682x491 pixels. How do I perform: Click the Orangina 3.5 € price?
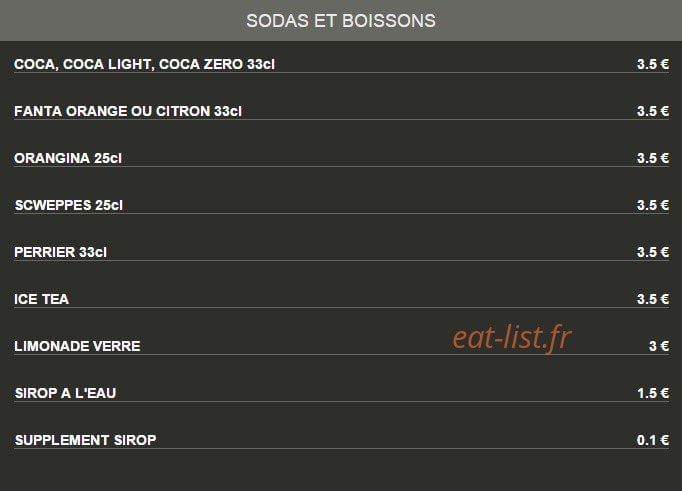pos(653,158)
